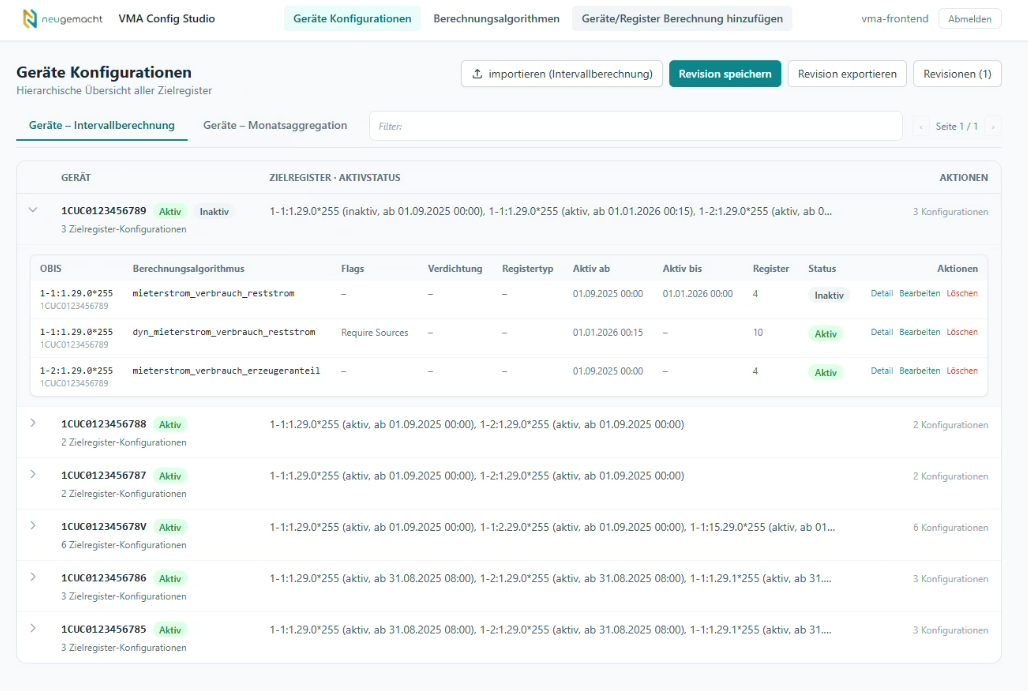Expand device 1CUC0123456785 row
The width and height of the screenshot is (1028, 691).
tap(33, 629)
